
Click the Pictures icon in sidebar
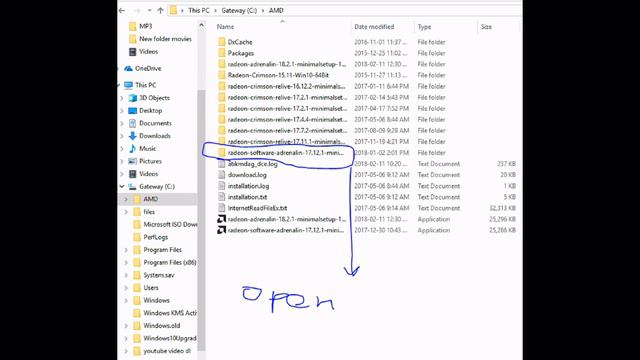coord(133,161)
